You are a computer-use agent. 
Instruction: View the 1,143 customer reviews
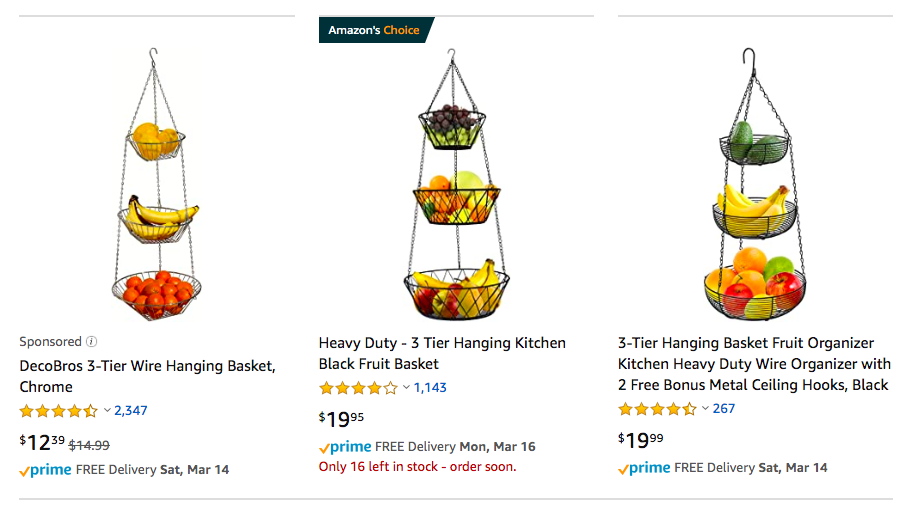click(x=430, y=388)
